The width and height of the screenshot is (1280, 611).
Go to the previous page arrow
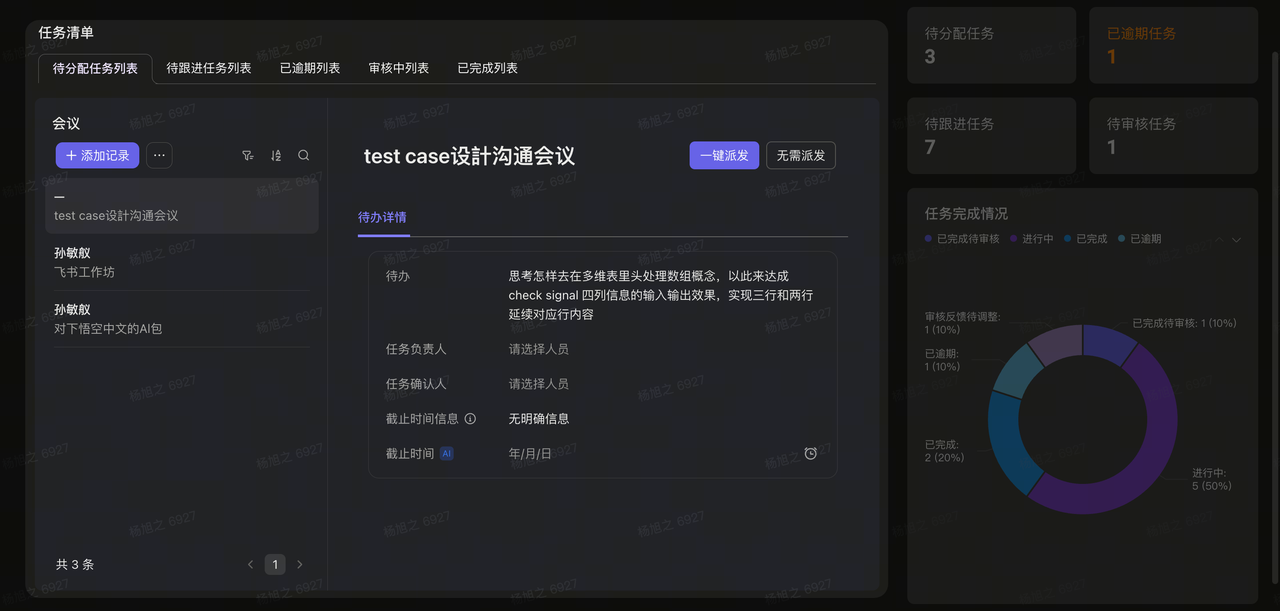pyautogui.click(x=250, y=565)
